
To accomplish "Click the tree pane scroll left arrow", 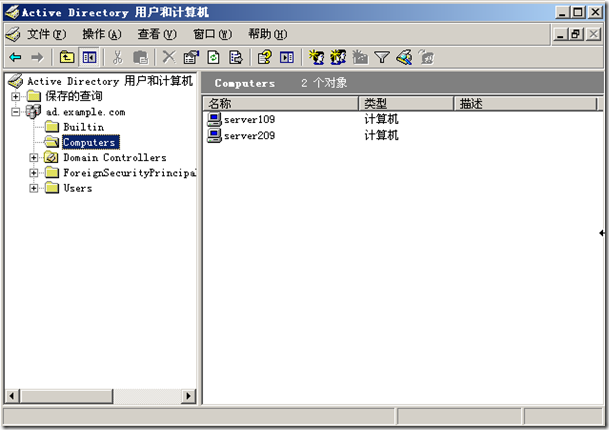I will click(x=12, y=396).
